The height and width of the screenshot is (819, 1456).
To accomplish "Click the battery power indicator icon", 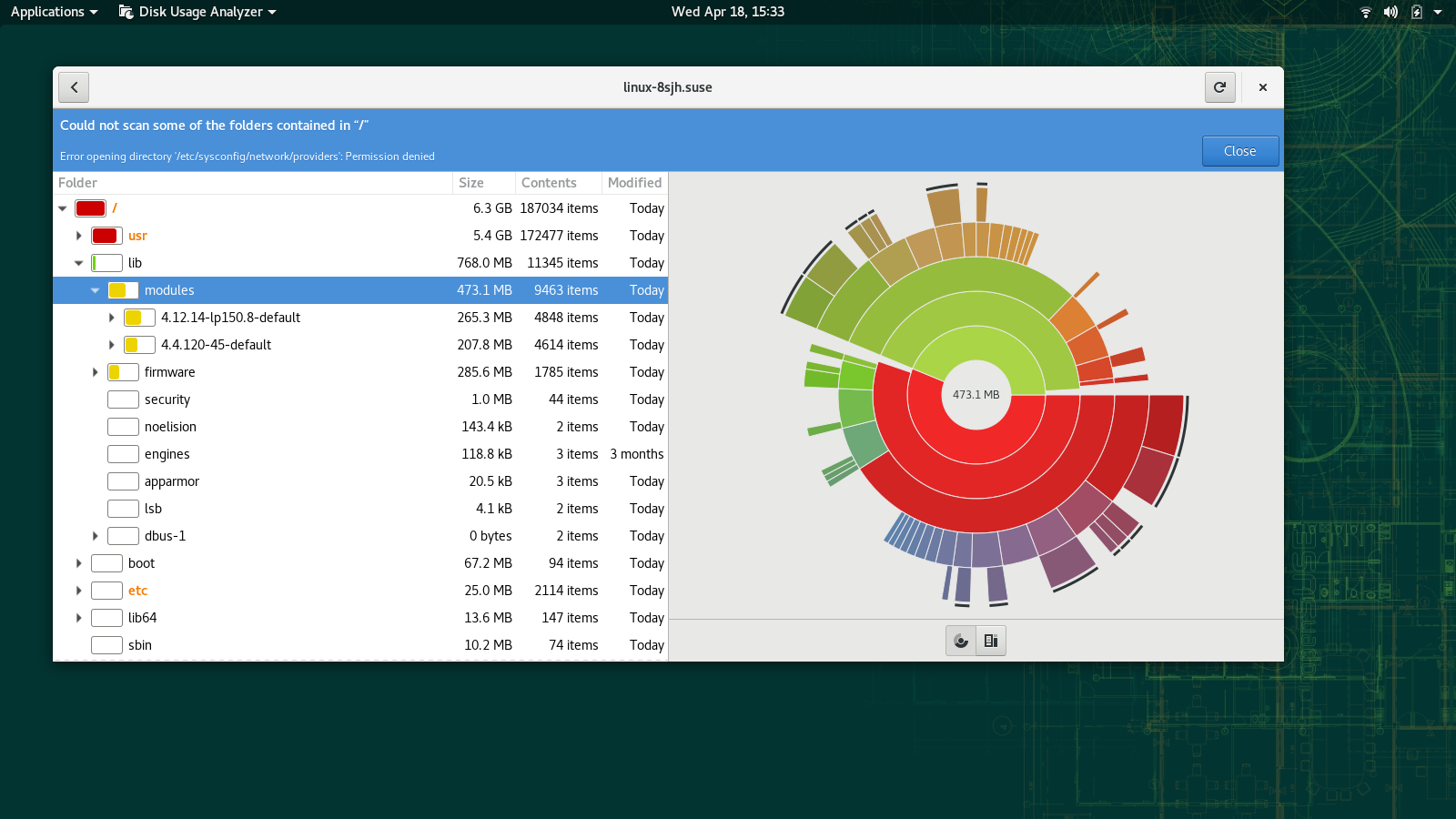I will point(1416,12).
